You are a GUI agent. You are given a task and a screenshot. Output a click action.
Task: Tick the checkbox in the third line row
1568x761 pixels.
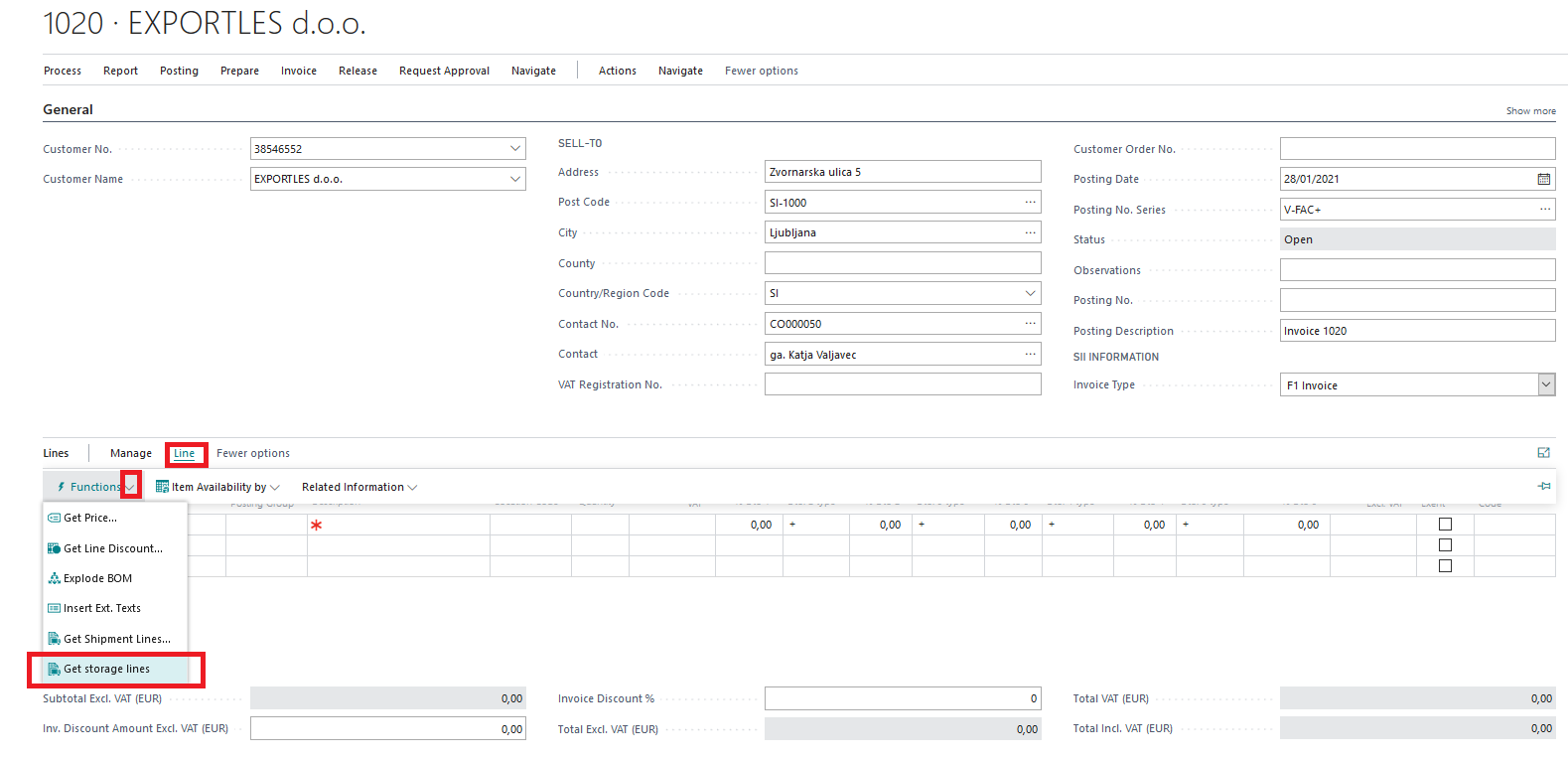tap(1445, 566)
